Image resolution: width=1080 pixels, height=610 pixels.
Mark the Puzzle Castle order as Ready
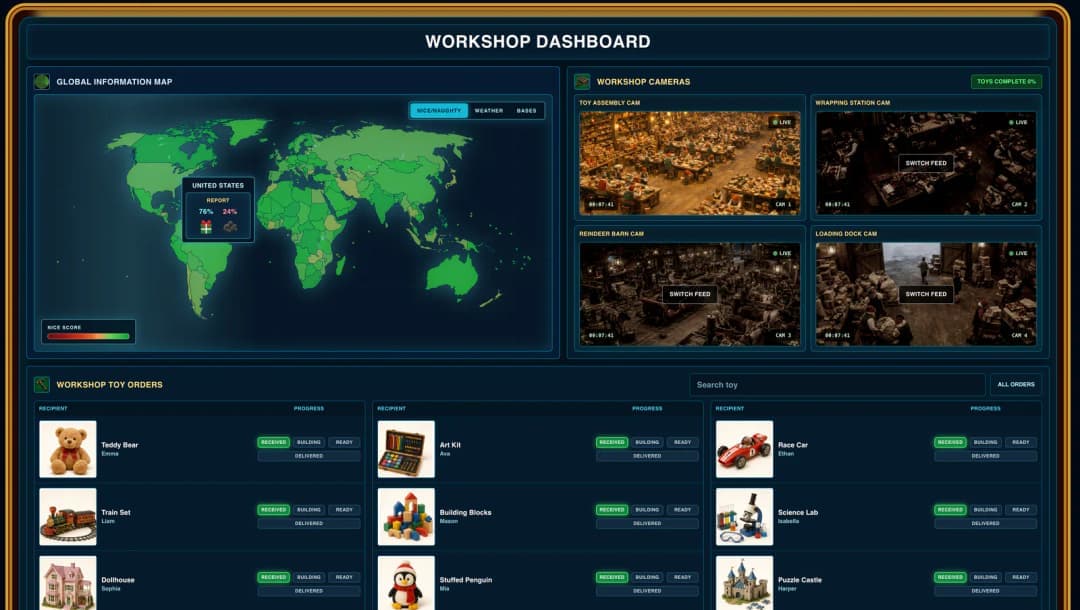coord(1020,577)
